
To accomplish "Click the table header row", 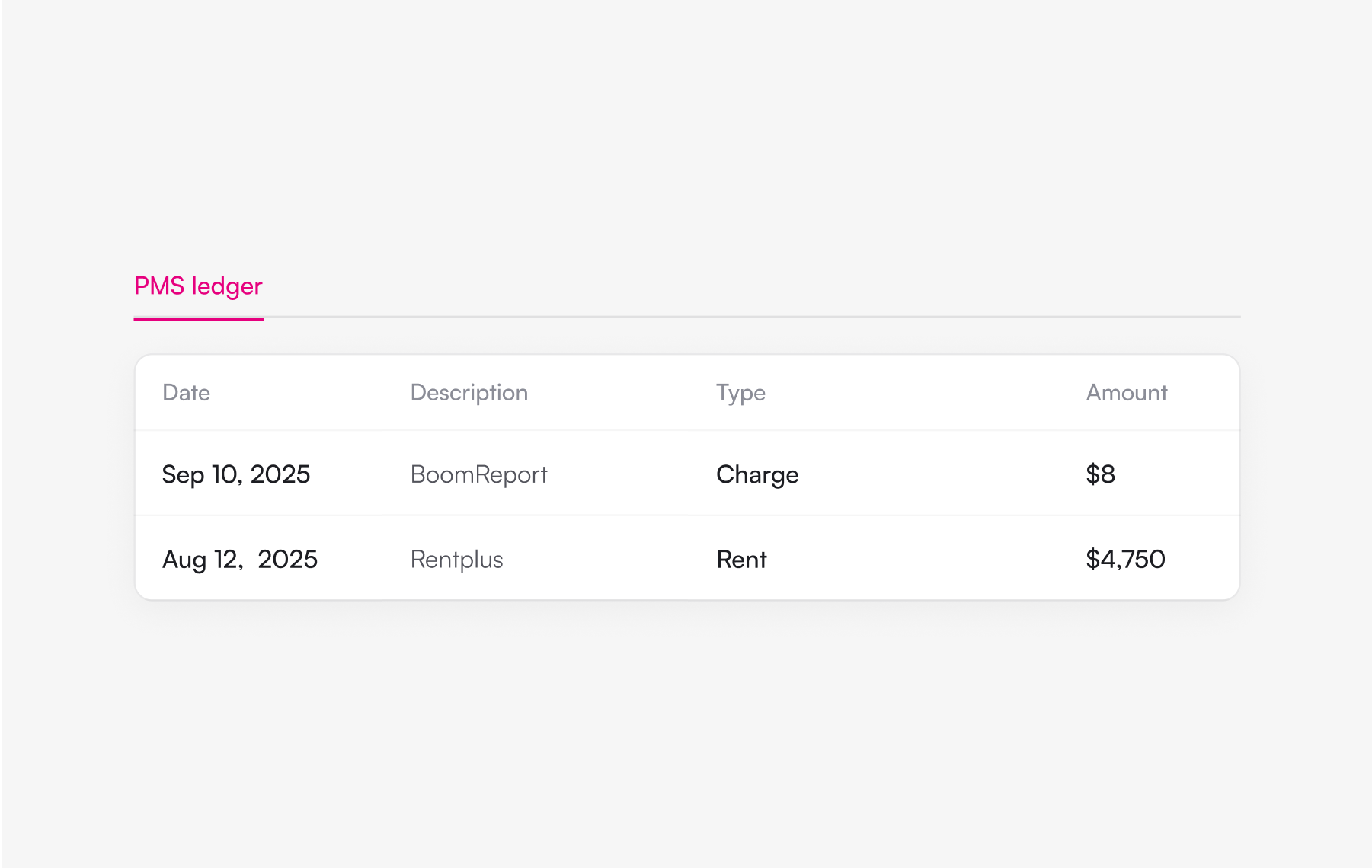I will click(687, 393).
